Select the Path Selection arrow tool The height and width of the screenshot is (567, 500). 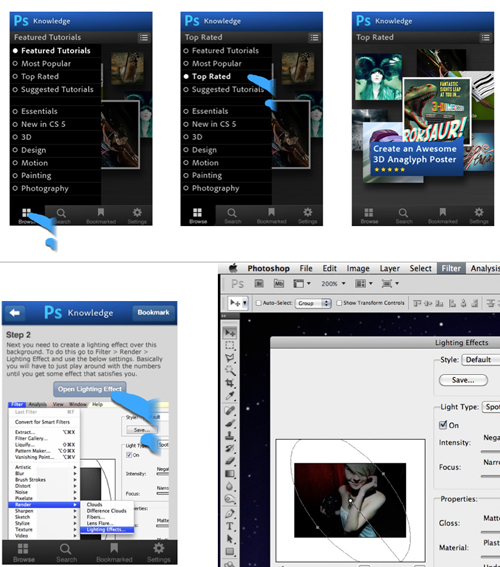point(230,539)
